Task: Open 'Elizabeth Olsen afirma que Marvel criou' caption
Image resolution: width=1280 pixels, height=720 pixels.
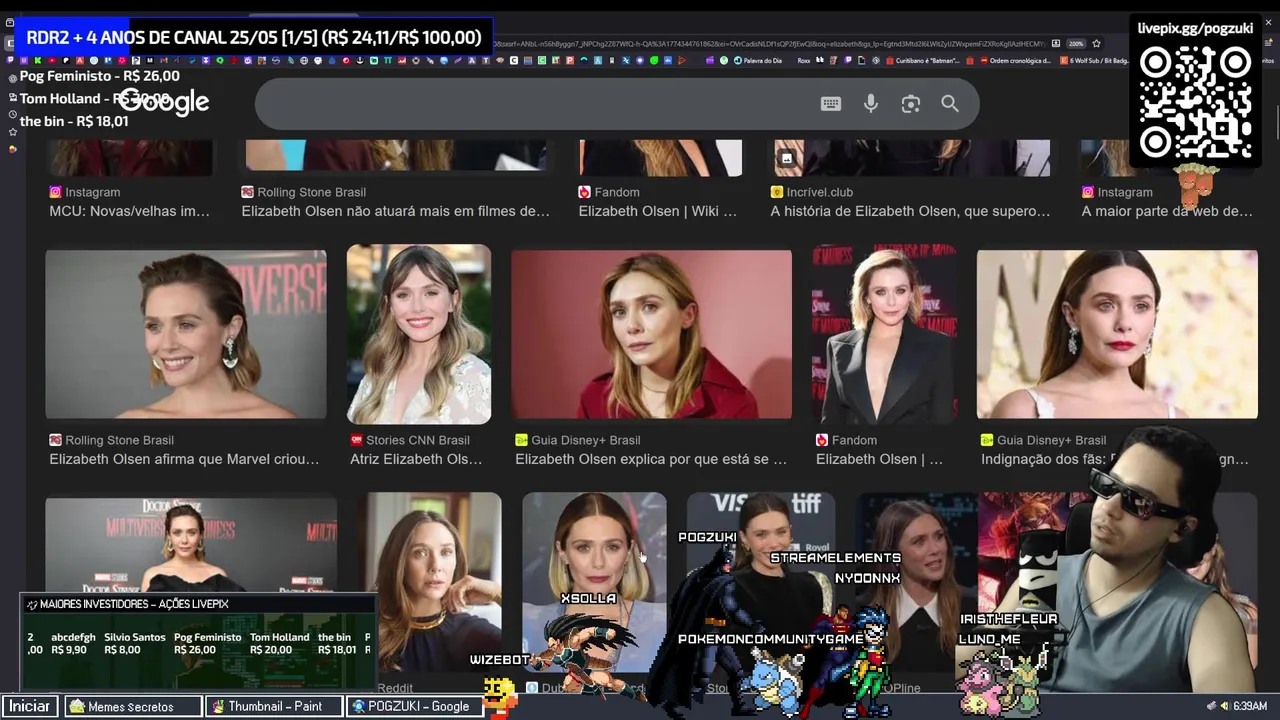Action: 184,459
